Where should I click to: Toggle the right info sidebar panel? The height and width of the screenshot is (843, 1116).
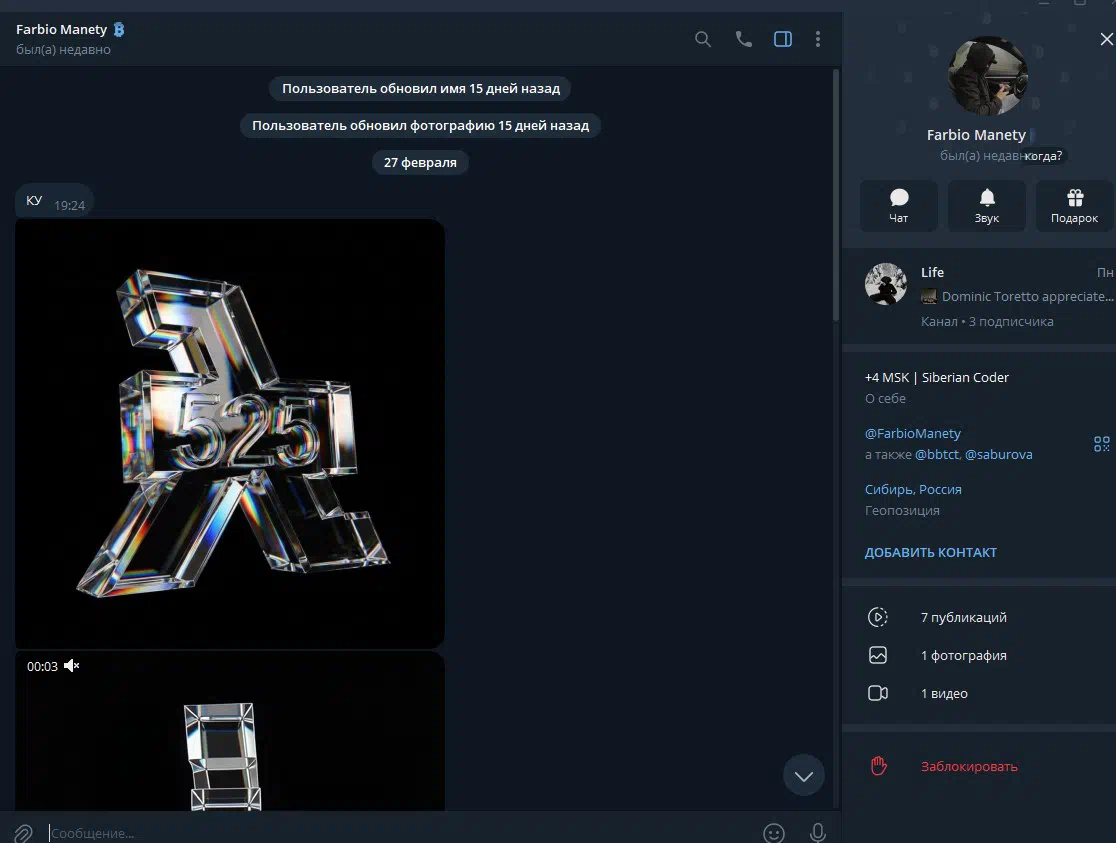[783, 39]
